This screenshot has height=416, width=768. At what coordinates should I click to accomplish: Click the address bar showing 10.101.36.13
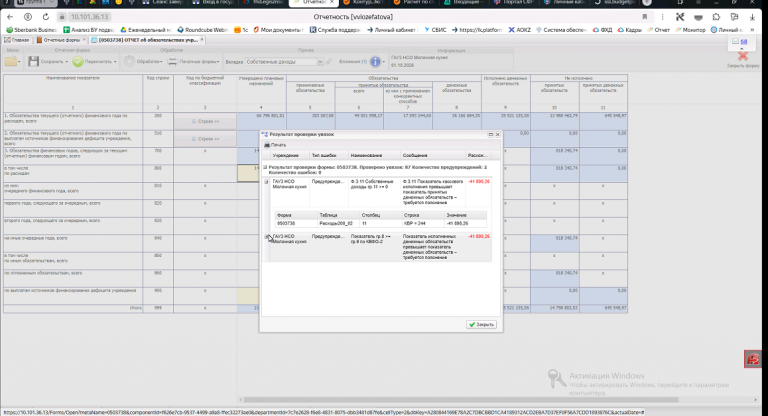tap(90, 17)
